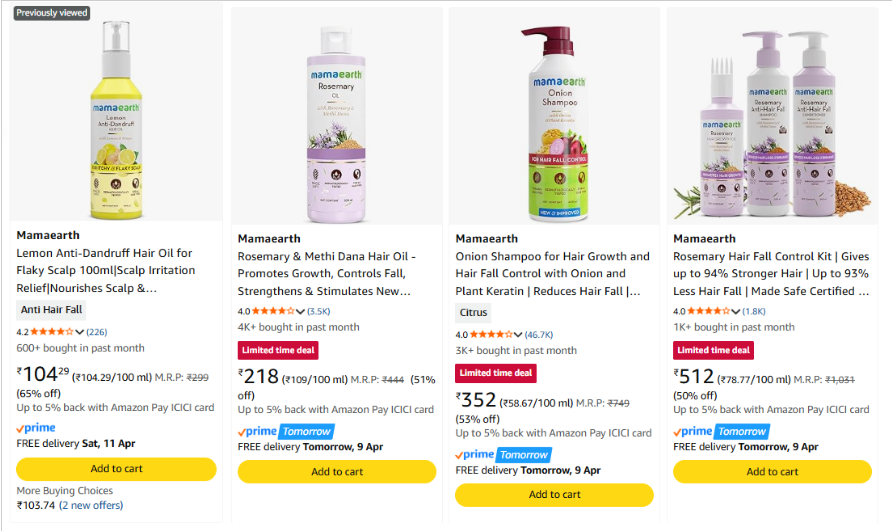Expand rating popover for Lemon Anti-Dandruff Hair Oil
The image size is (892, 531).
click(80, 332)
